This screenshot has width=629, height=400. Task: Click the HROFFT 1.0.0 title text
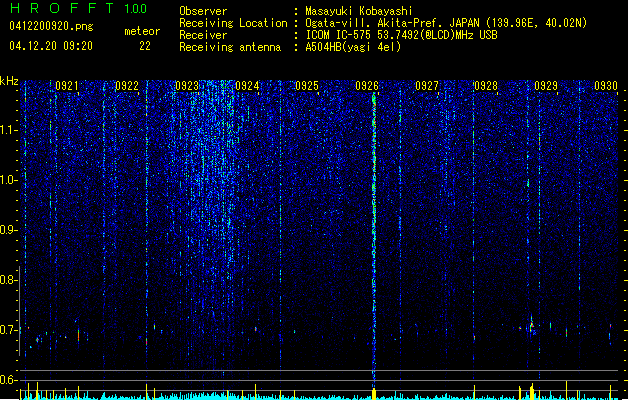coord(78,8)
